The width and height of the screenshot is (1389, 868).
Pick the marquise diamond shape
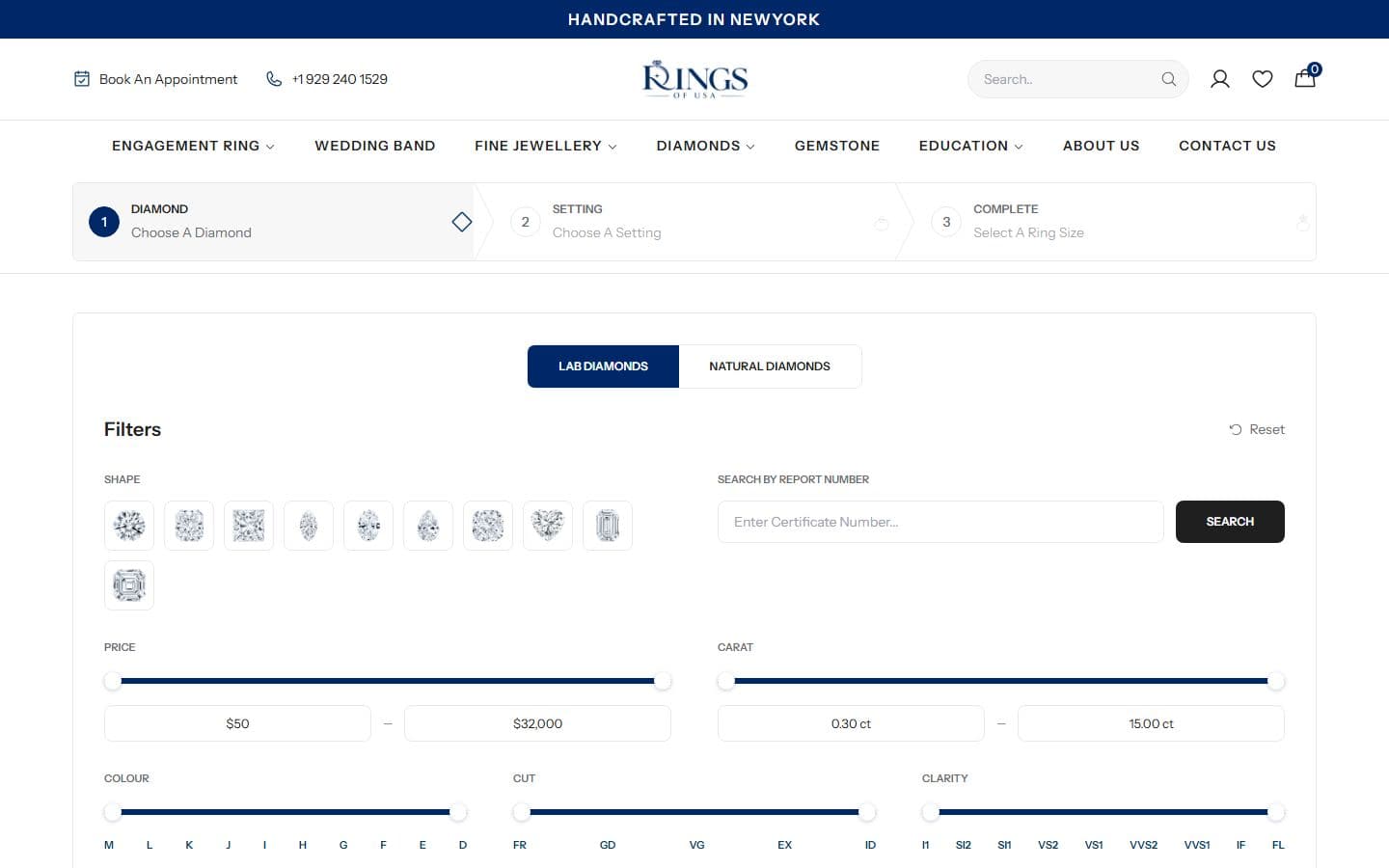coord(309,526)
